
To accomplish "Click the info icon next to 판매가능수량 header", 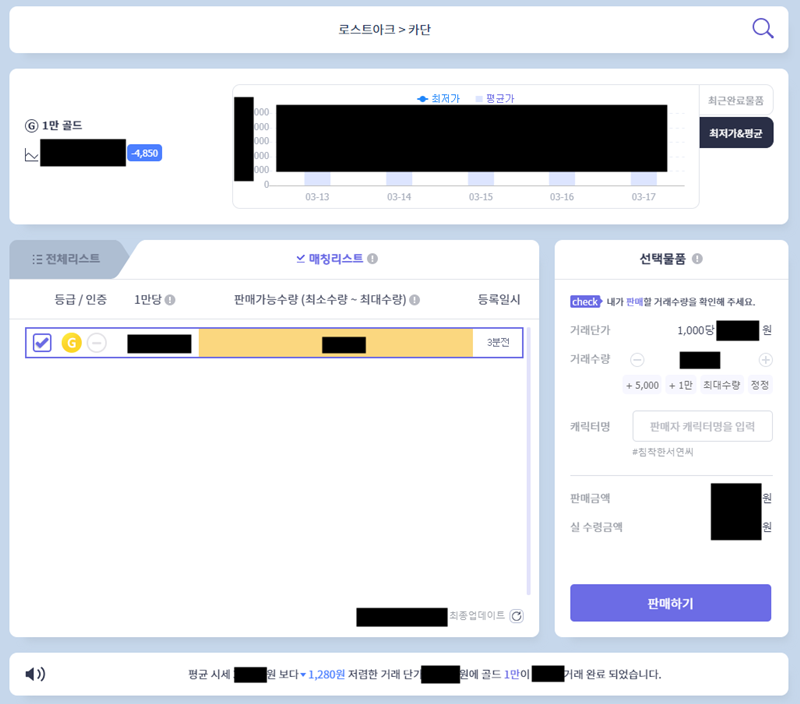I will 415,300.
